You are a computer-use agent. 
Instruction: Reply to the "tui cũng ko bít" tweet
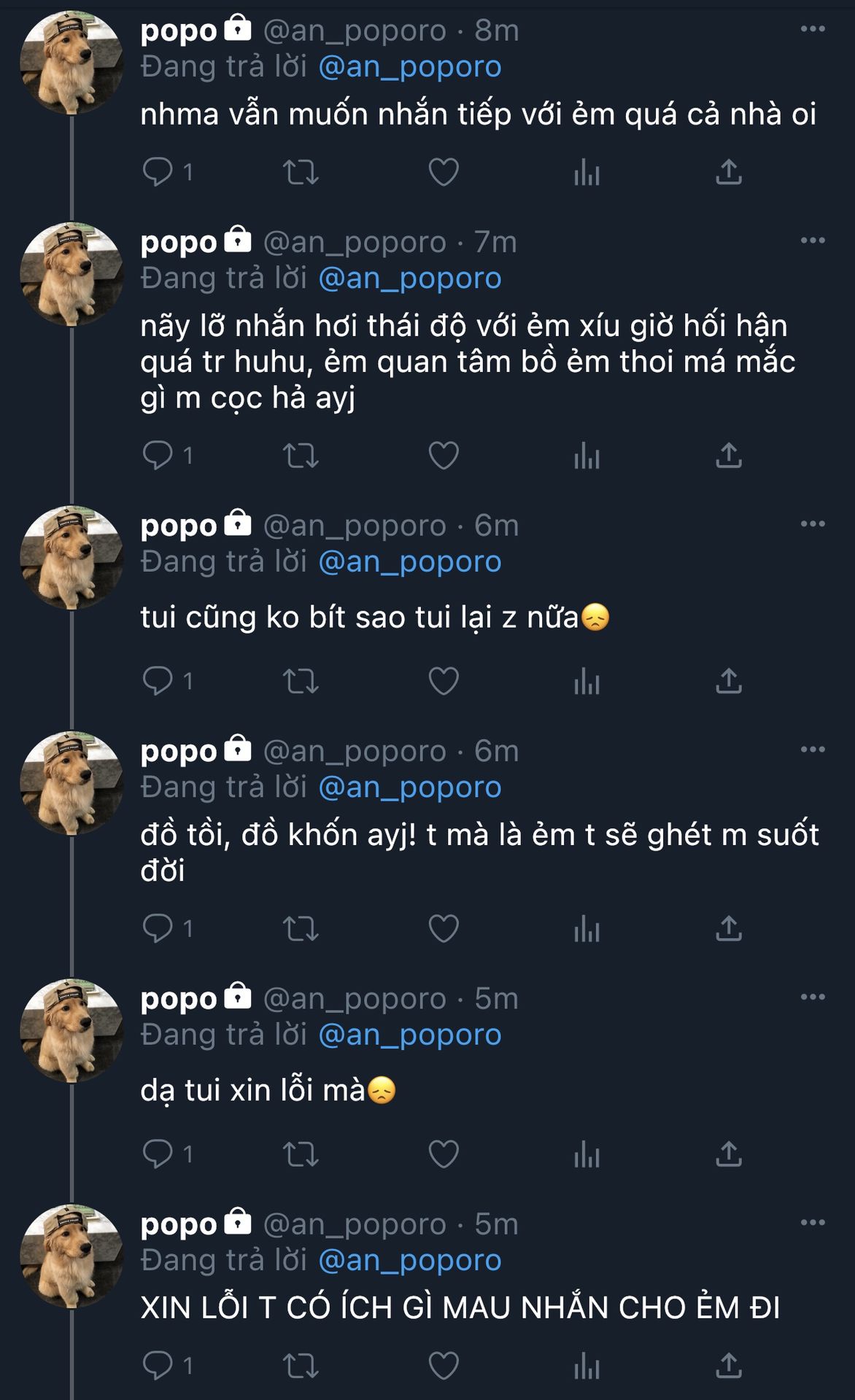pos(158,681)
